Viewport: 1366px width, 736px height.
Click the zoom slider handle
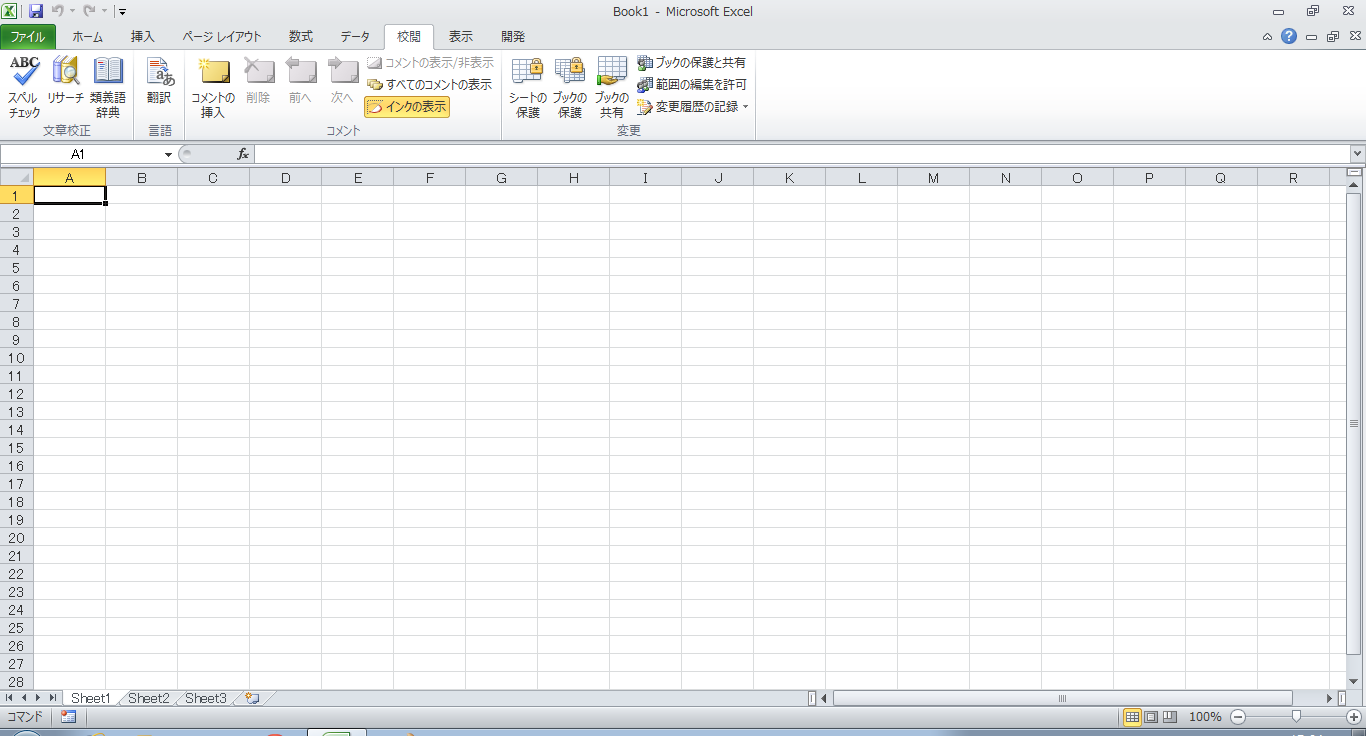point(1296,717)
